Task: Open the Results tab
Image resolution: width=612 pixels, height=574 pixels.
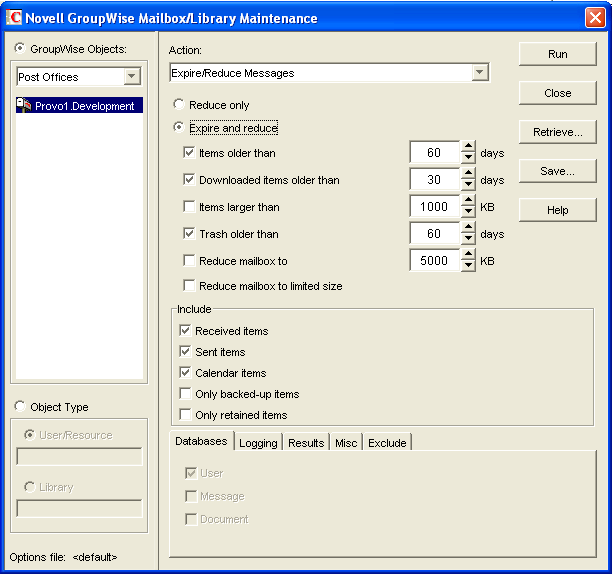Action: tap(306, 443)
